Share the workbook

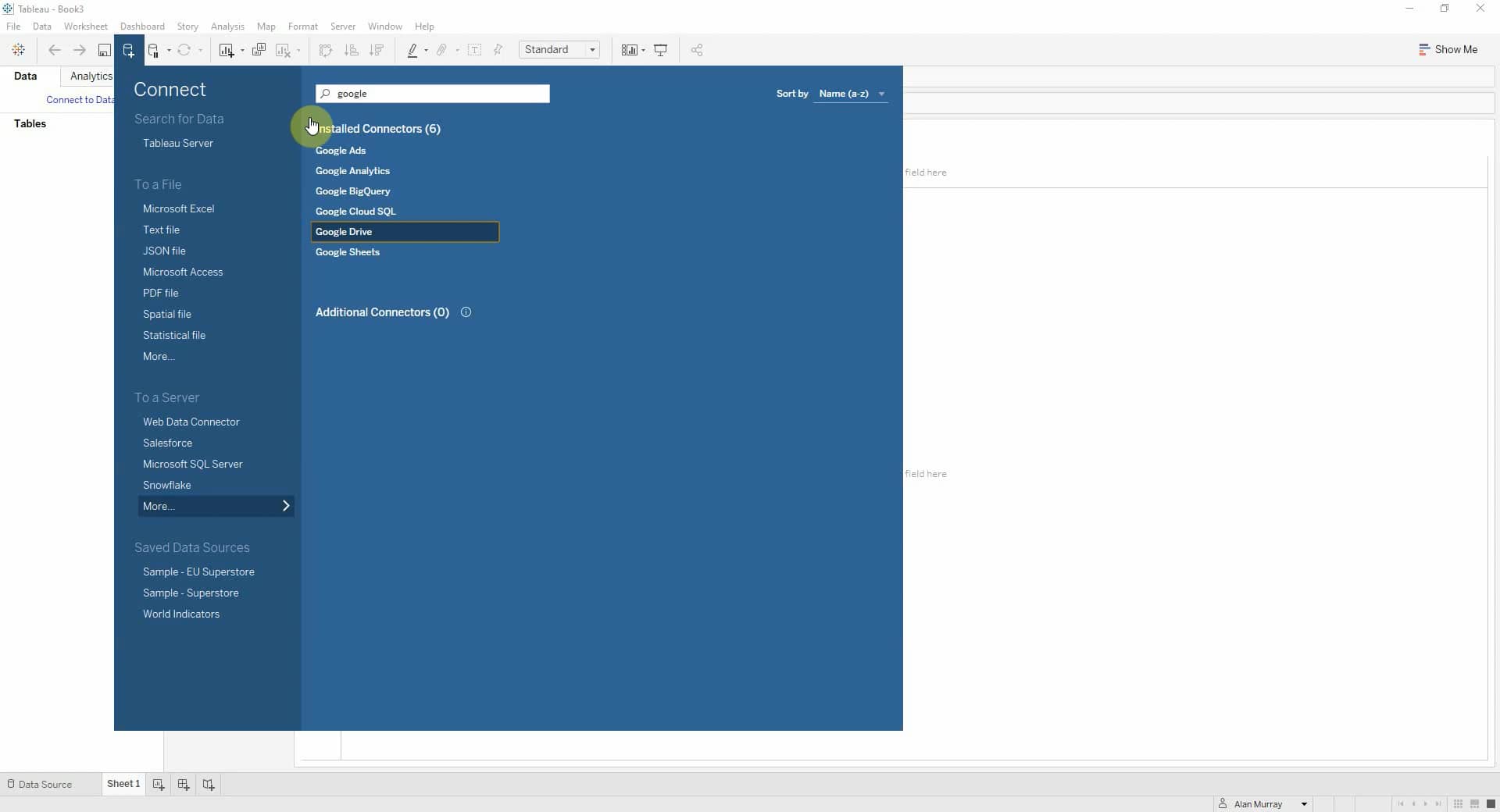[x=697, y=49]
